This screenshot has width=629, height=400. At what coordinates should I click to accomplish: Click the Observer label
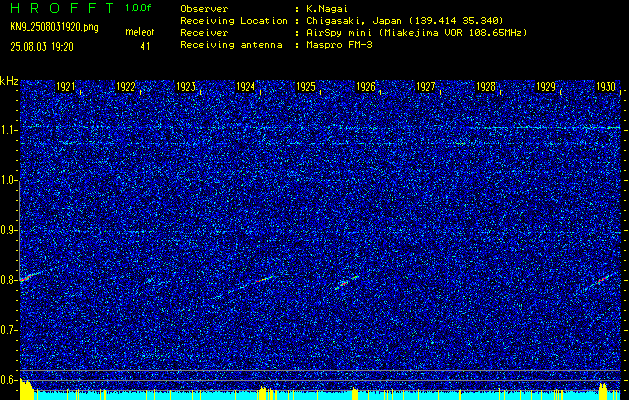pyautogui.click(x=204, y=8)
